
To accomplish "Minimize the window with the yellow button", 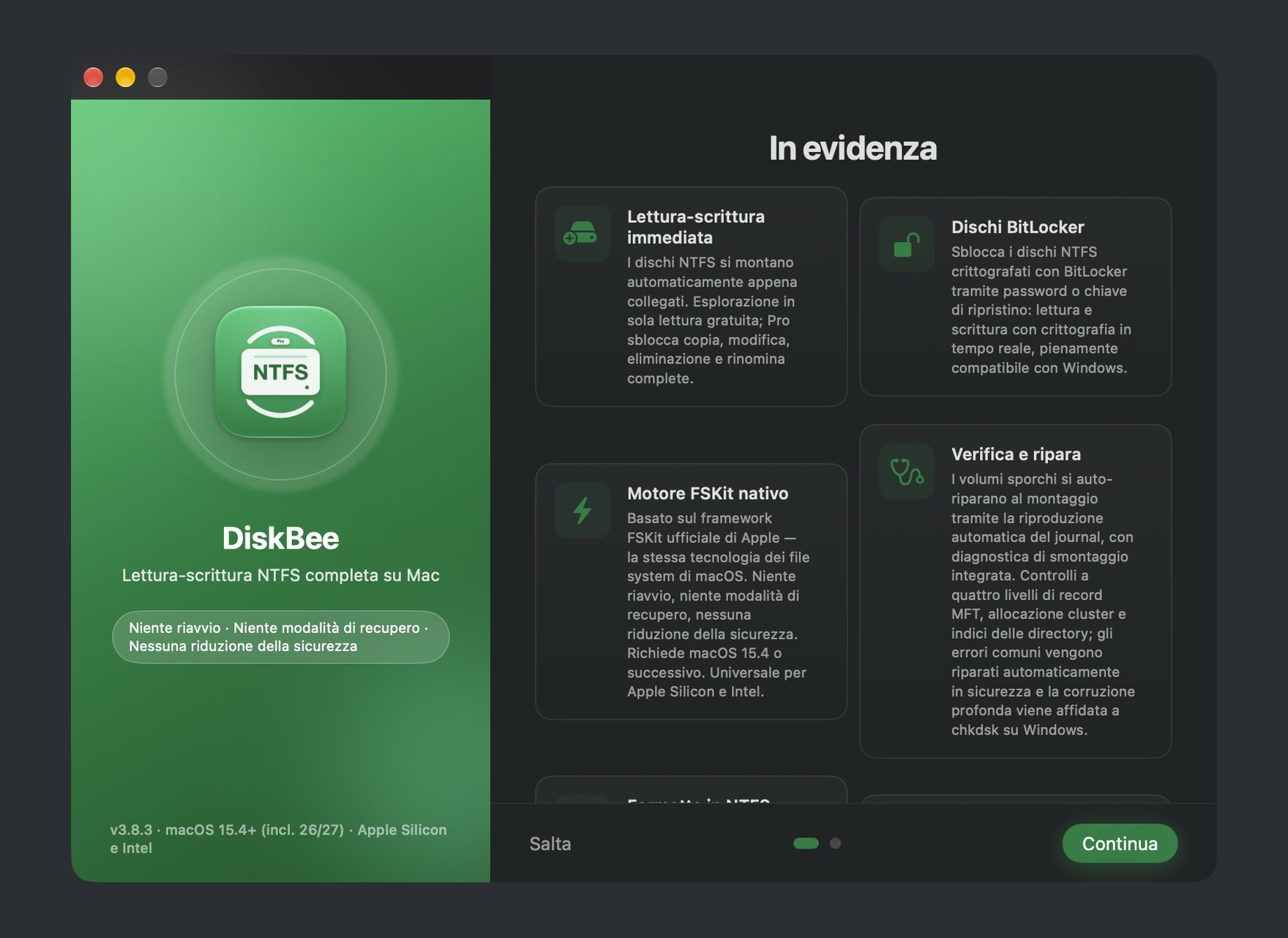I will 125,77.
